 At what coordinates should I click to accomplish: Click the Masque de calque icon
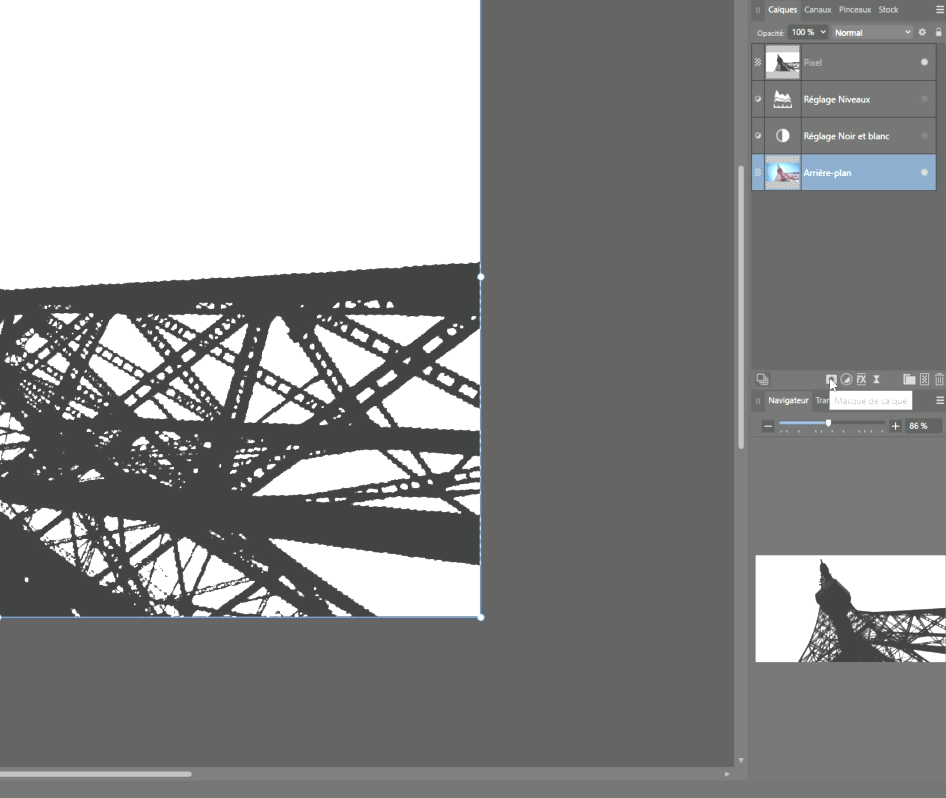coord(831,379)
